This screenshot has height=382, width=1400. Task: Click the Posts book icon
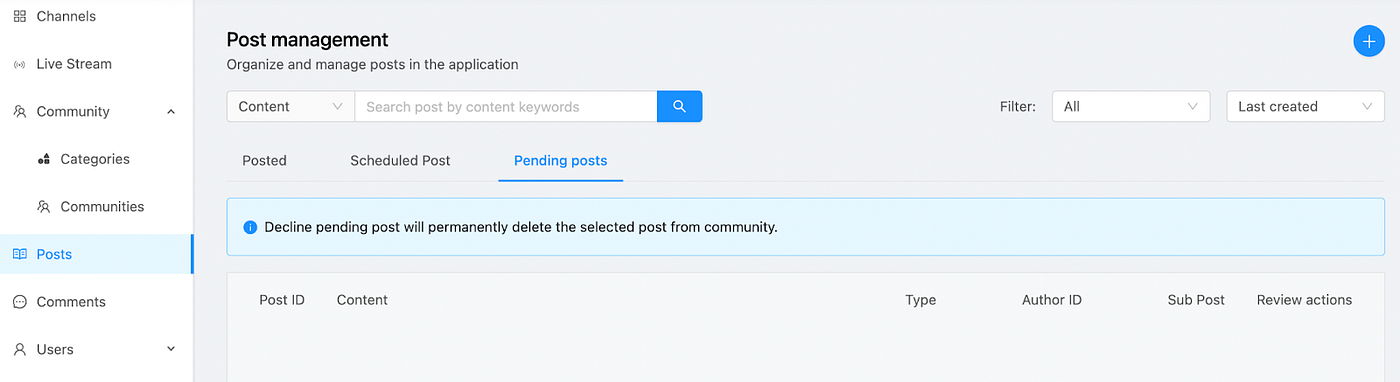pos(19,254)
